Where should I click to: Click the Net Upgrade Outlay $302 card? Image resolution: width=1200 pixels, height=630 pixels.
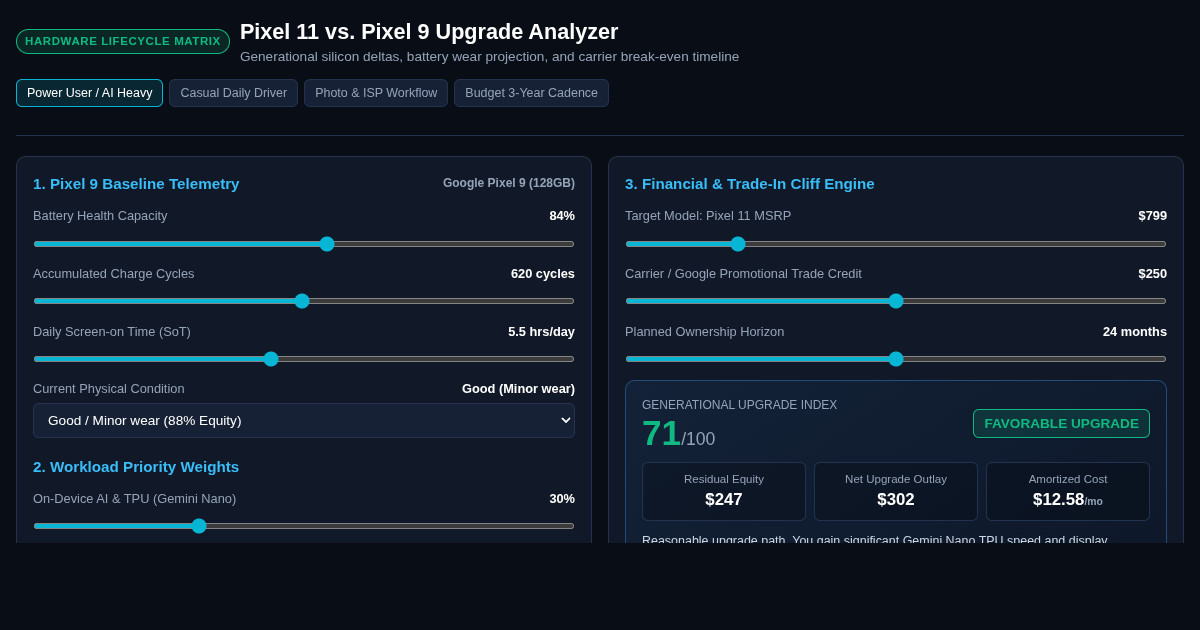tap(896, 491)
